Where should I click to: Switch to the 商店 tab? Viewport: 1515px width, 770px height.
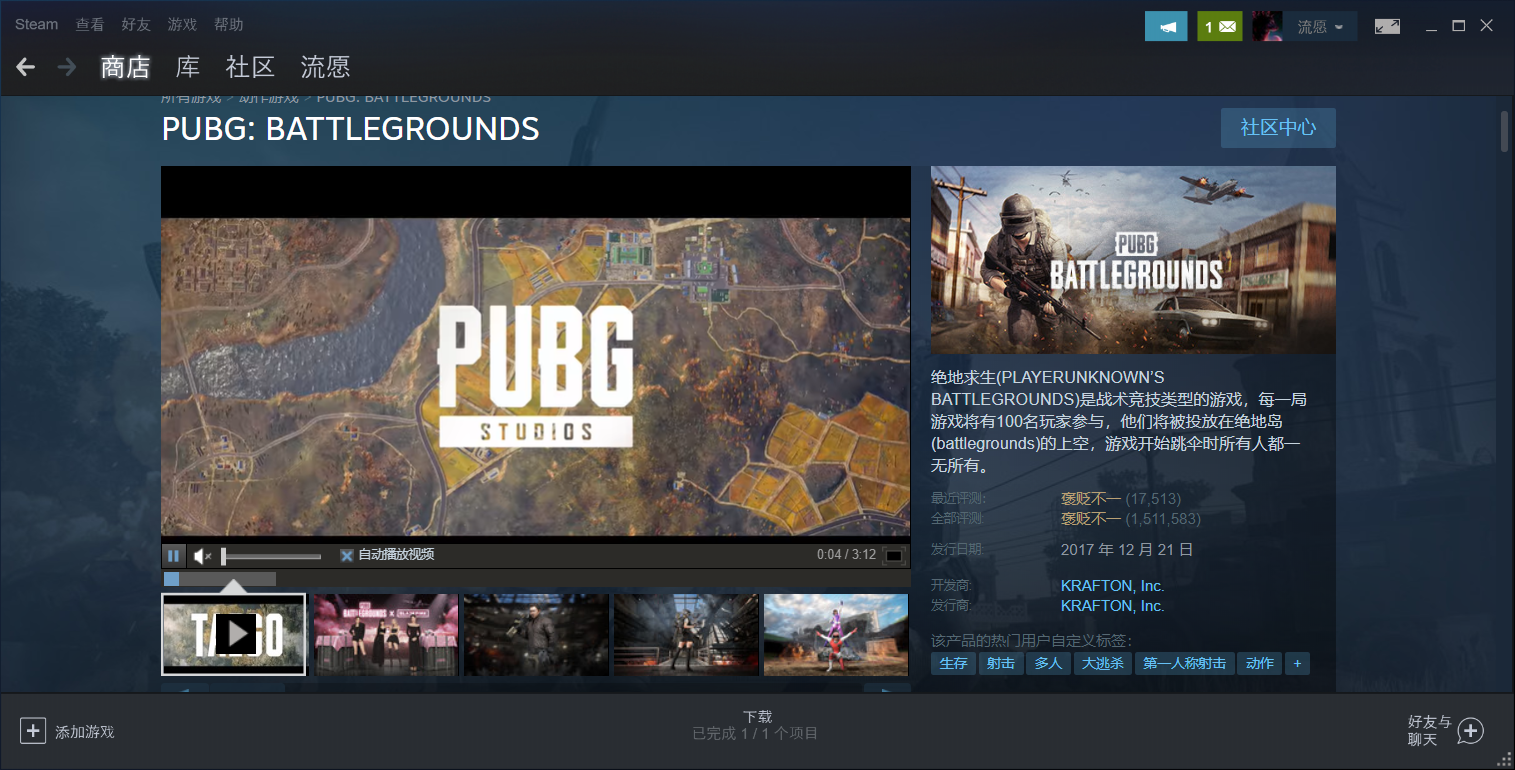point(125,67)
